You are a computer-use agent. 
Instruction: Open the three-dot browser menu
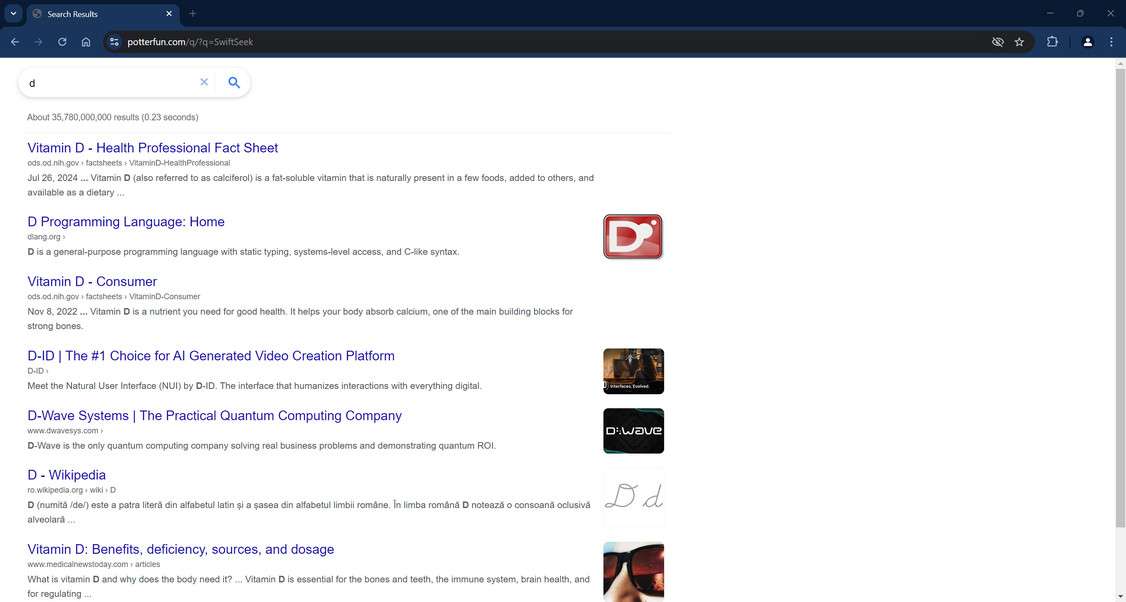(x=1111, y=42)
